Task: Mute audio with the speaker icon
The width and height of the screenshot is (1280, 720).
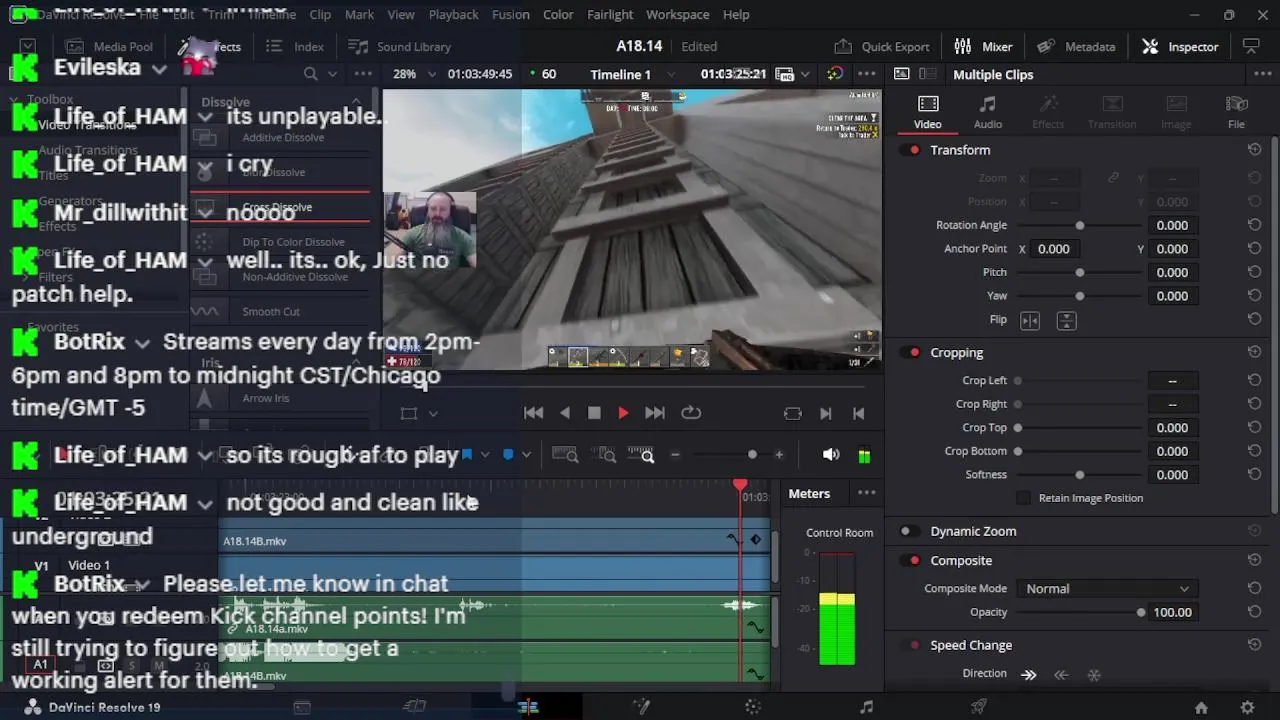Action: [830, 455]
